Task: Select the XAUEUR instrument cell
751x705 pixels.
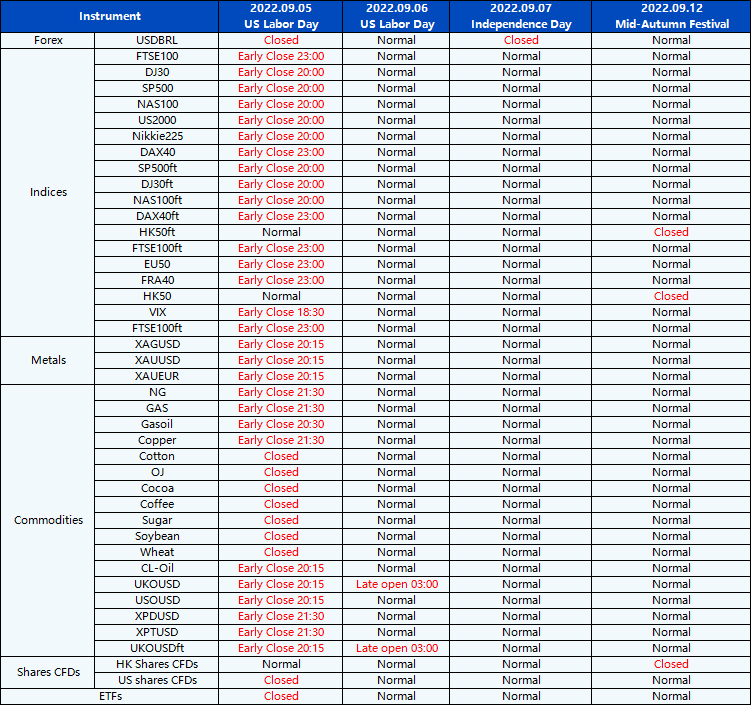Action: 157,376
